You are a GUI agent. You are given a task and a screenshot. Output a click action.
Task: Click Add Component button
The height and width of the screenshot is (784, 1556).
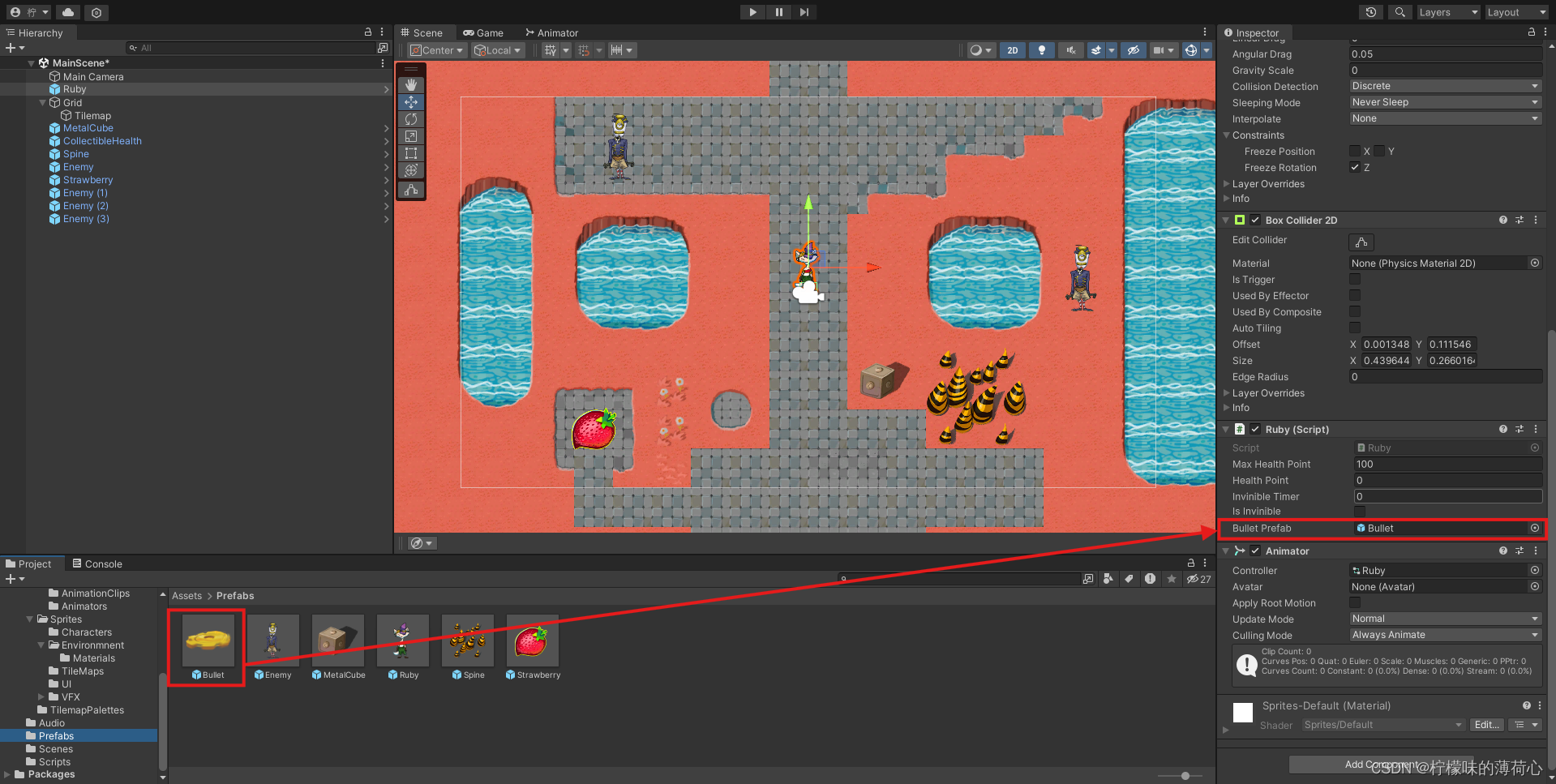click(1382, 765)
